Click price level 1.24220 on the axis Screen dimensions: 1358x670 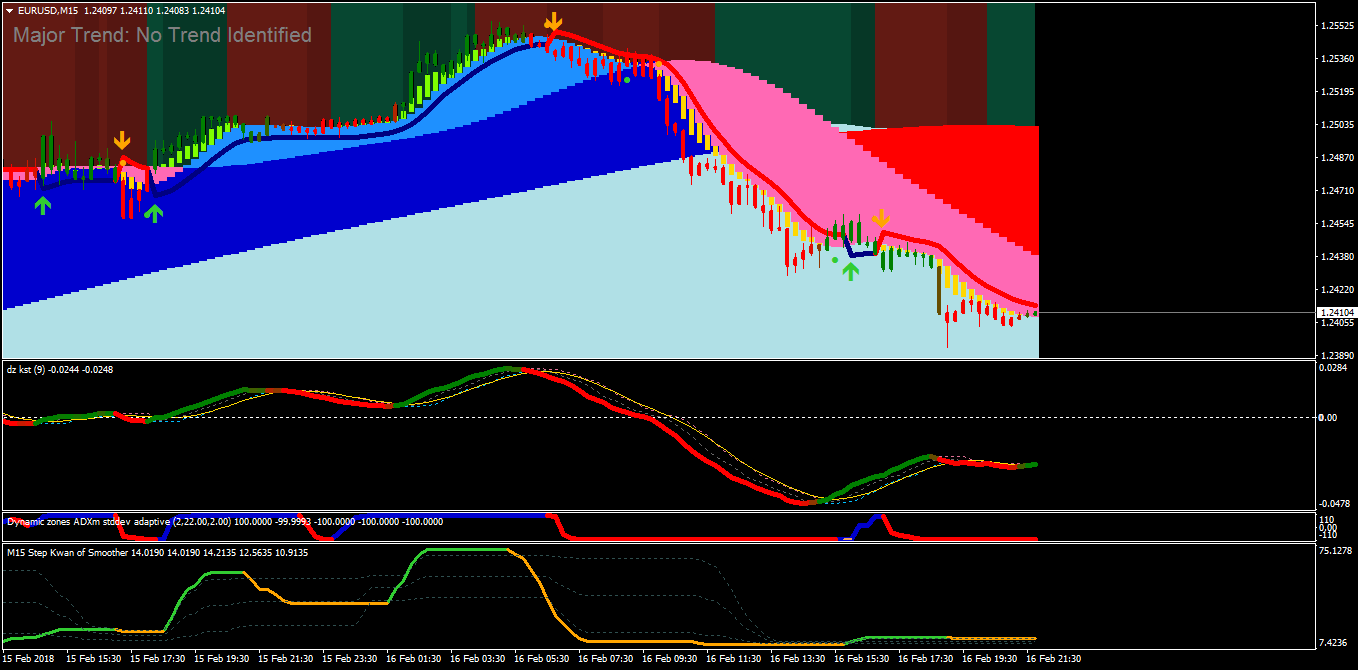(x=1337, y=289)
